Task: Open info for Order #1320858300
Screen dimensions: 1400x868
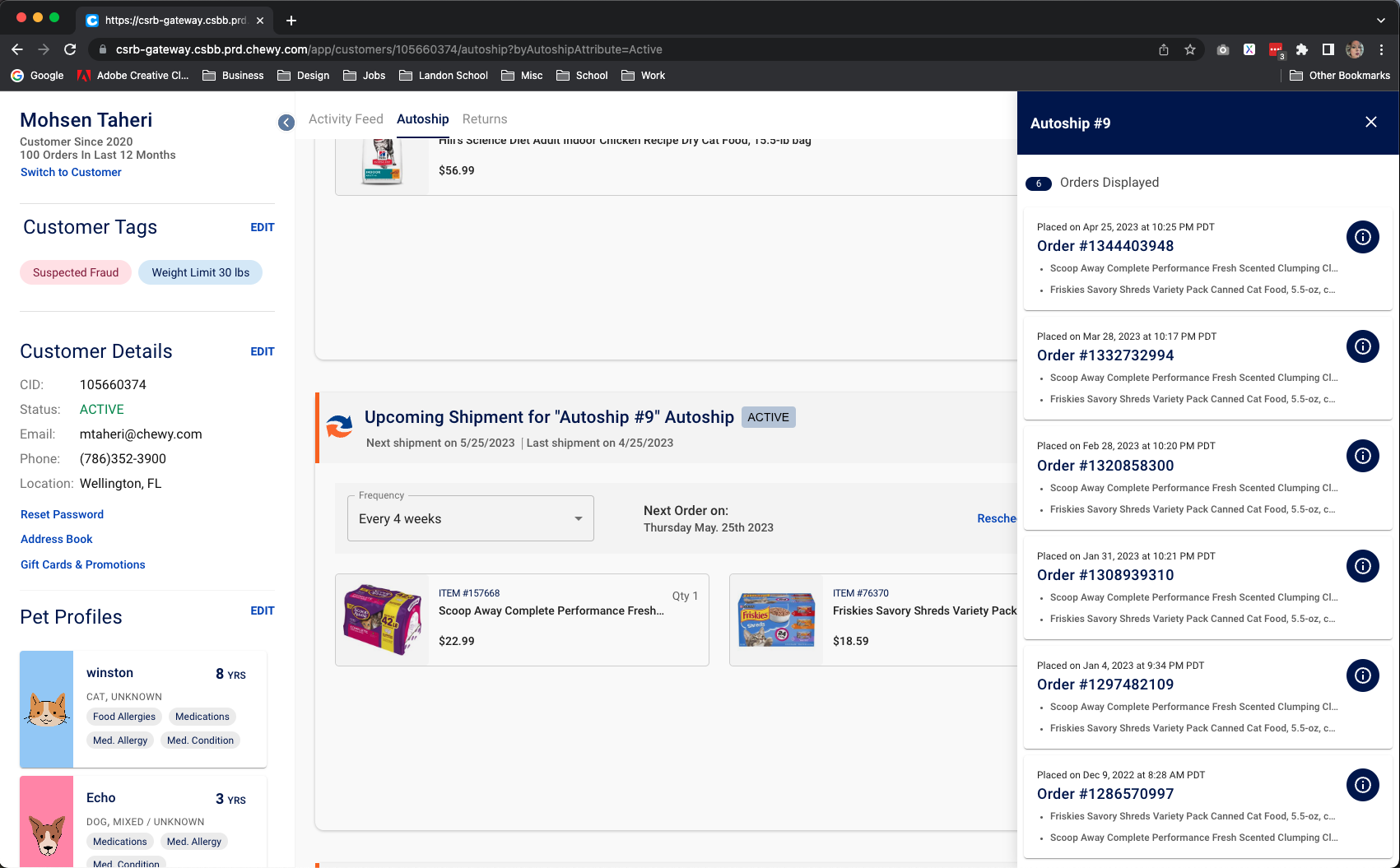Action: tap(1363, 456)
